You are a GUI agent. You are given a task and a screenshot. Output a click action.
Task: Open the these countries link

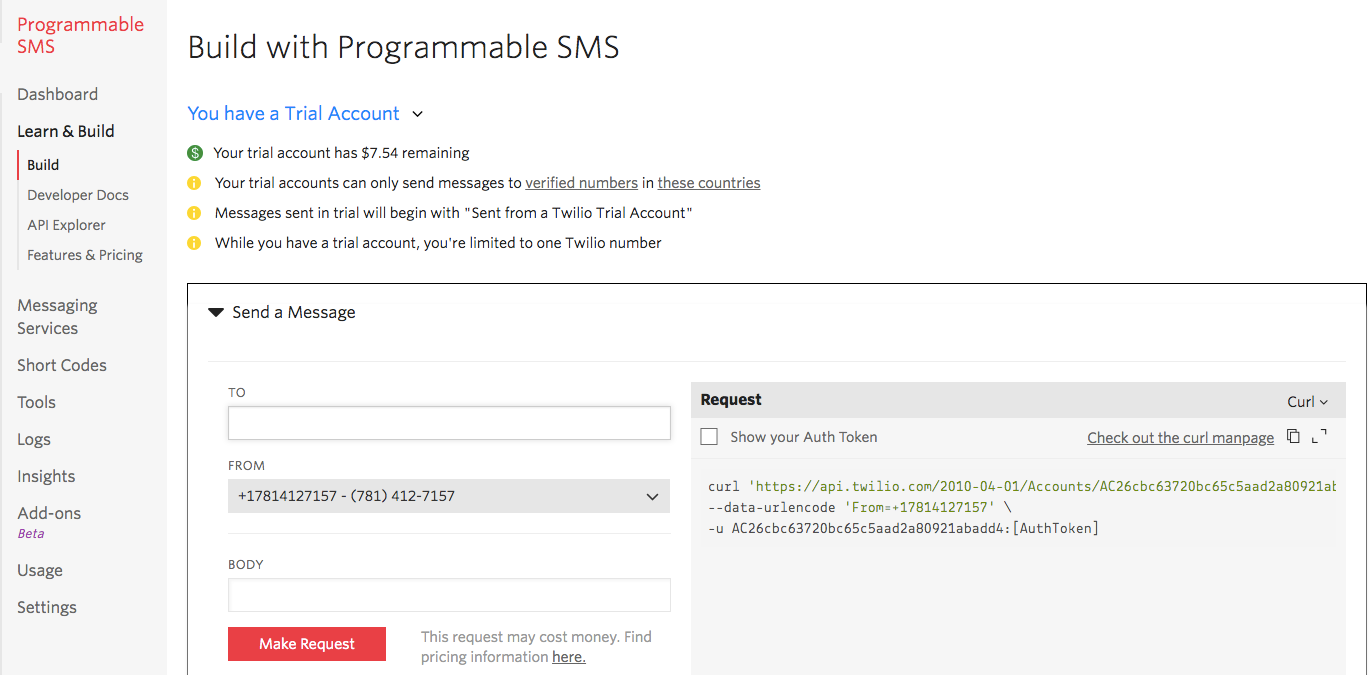pyautogui.click(x=708, y=182)
